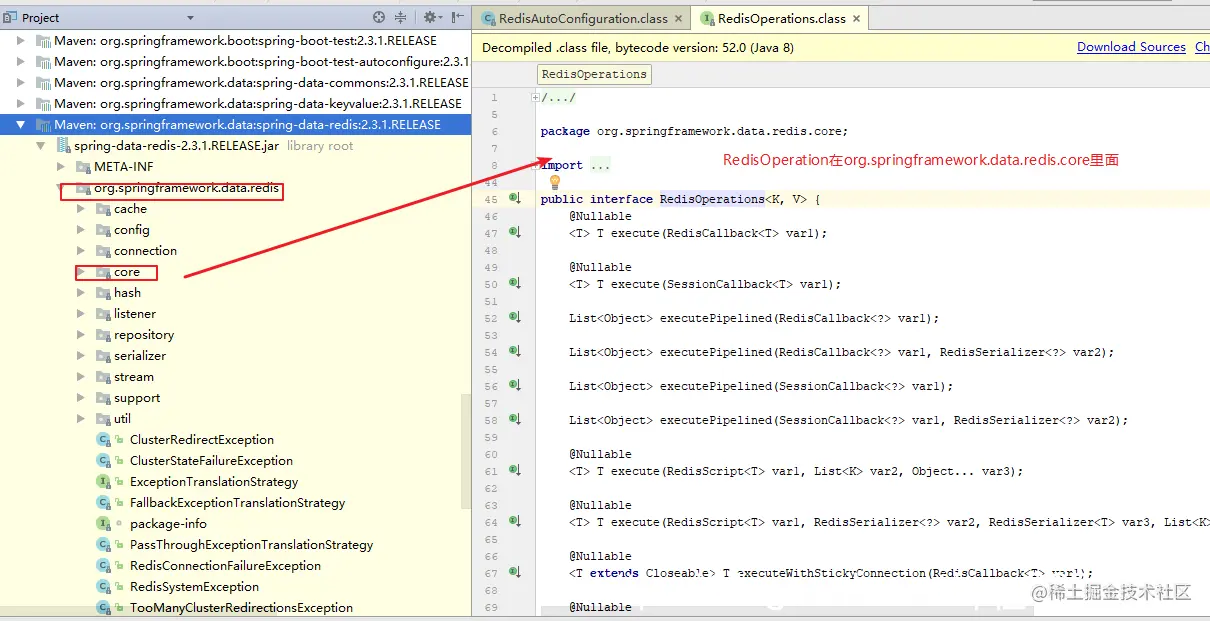Image resolution: width=1210 pixels, height=621 pixels.
Task: Click implemented gutter icon on line 61
Action: (515, 470)
